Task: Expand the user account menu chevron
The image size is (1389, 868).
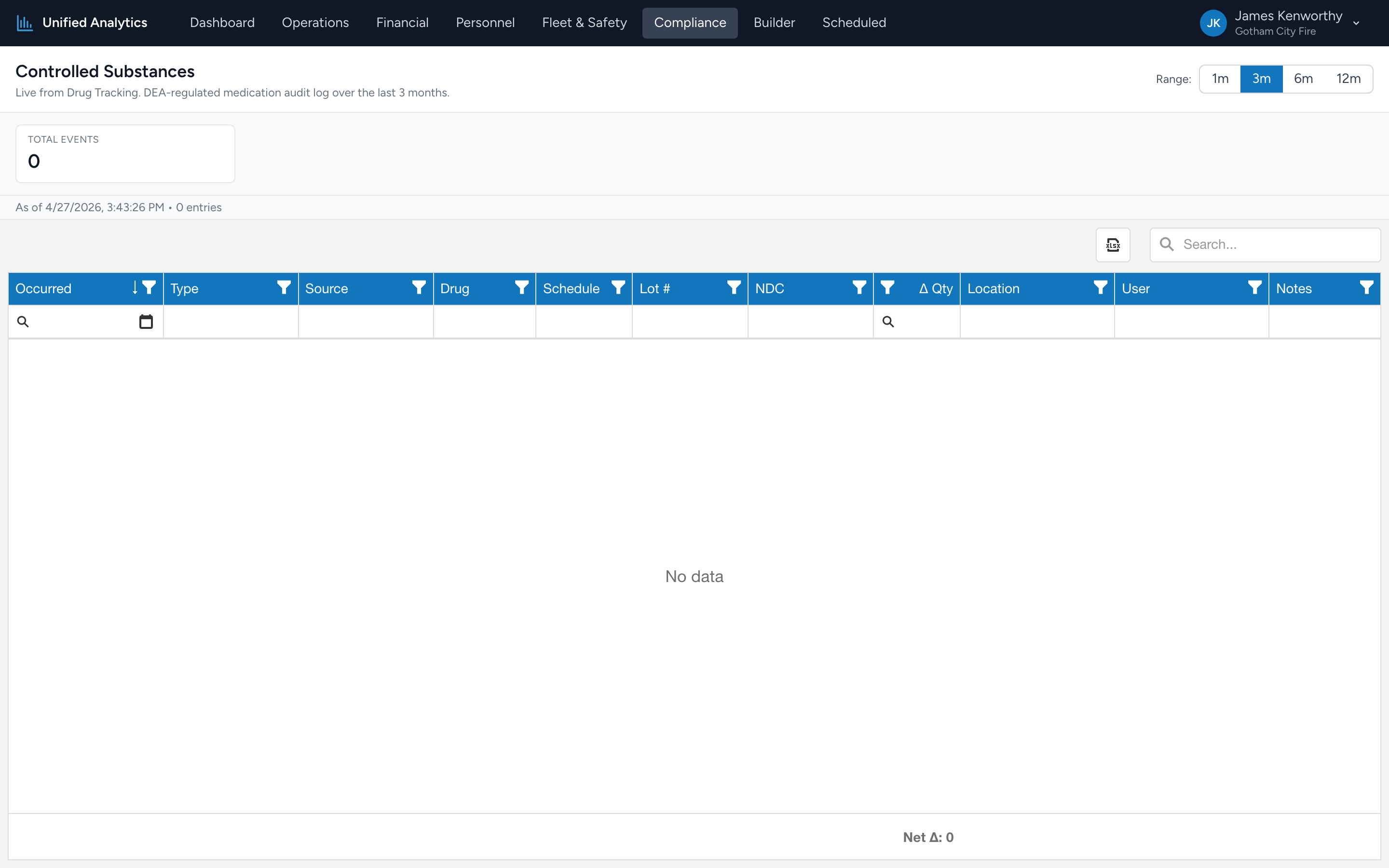Action: click(1356, 24)
